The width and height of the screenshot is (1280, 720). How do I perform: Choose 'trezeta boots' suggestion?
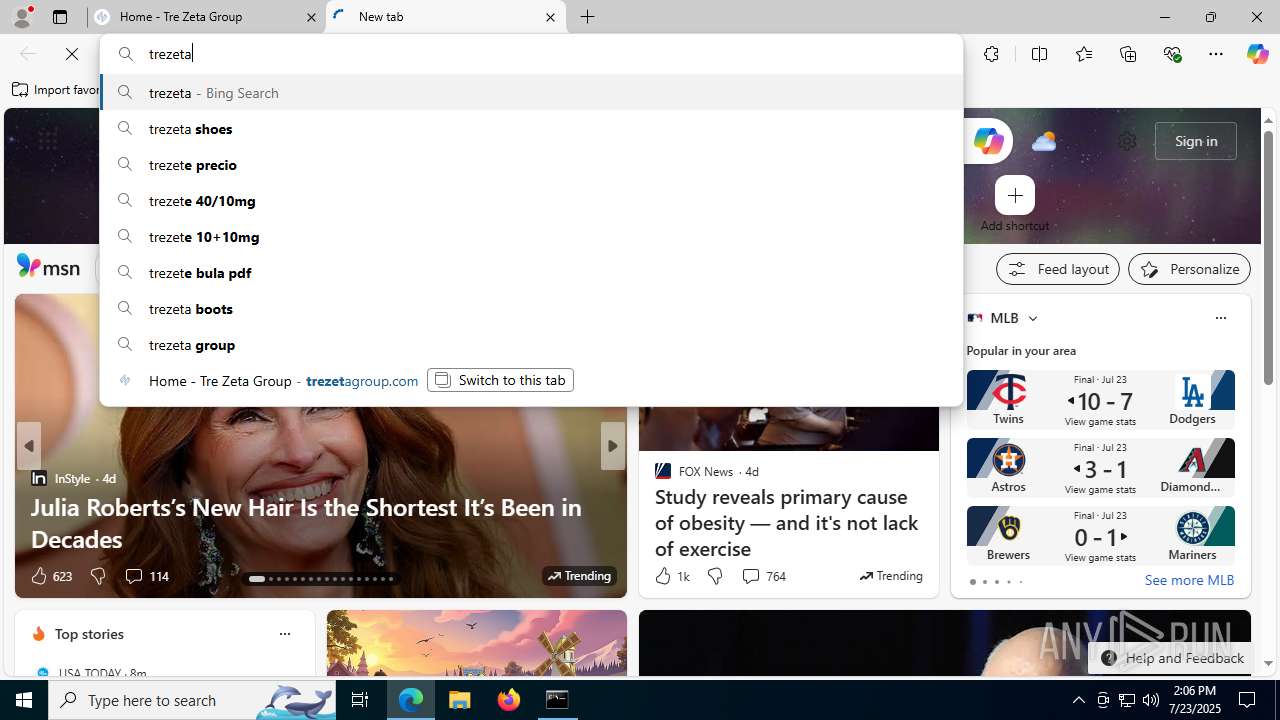click(x=532, y=309)
